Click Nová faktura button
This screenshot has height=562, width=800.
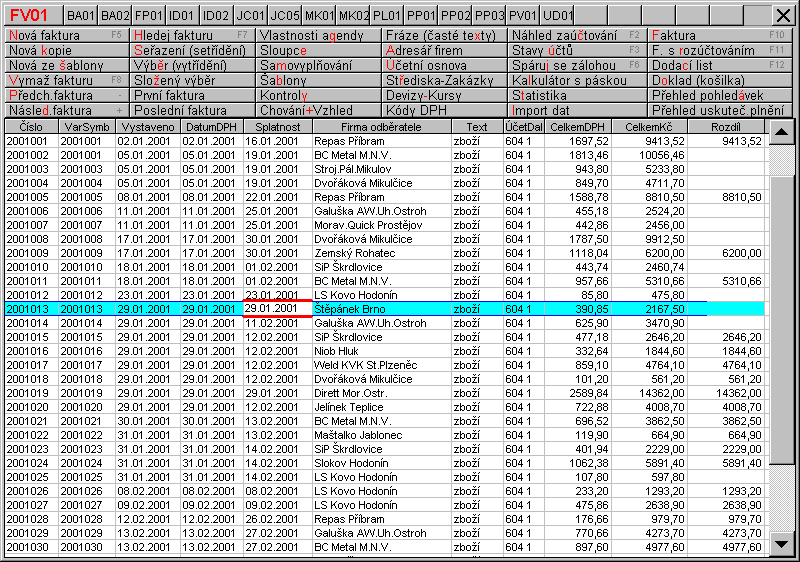66,35
